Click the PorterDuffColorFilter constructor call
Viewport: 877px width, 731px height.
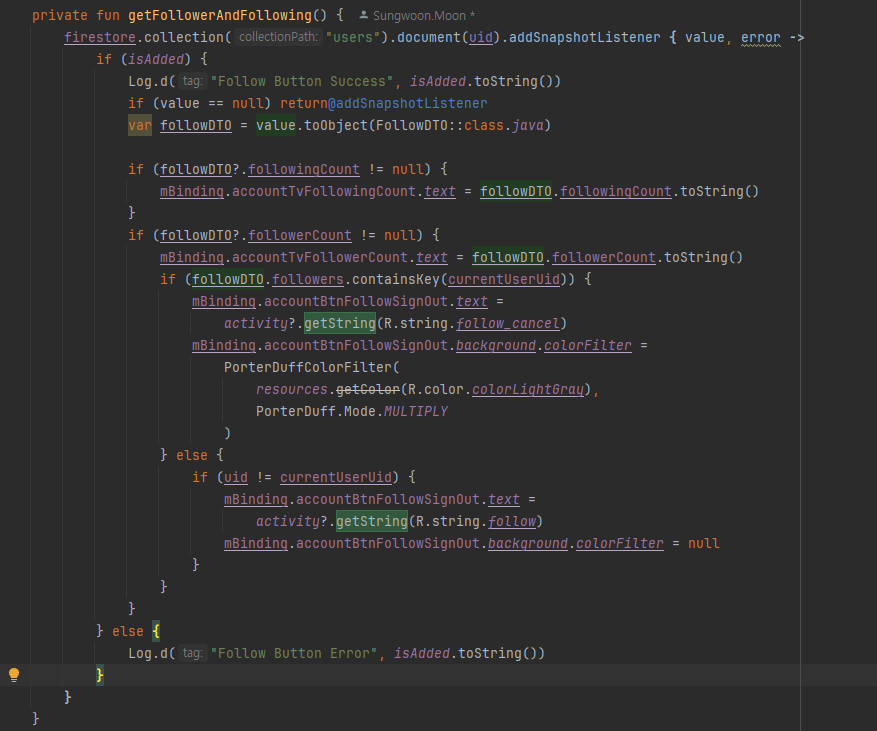click(x=308, y=367)
